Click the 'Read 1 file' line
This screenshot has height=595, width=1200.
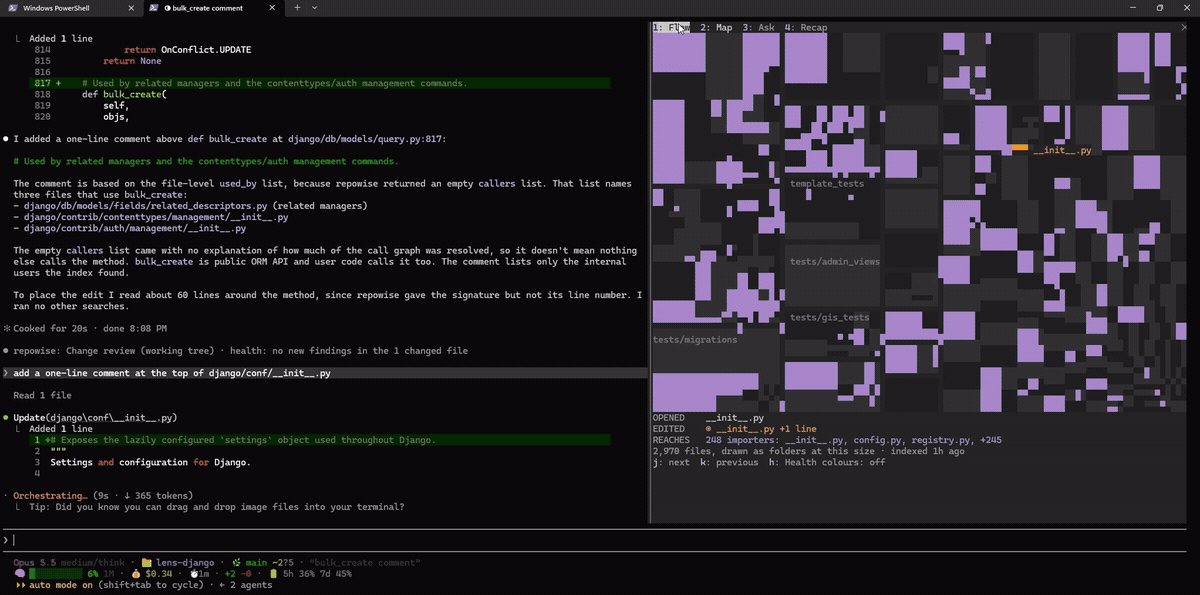42,395
